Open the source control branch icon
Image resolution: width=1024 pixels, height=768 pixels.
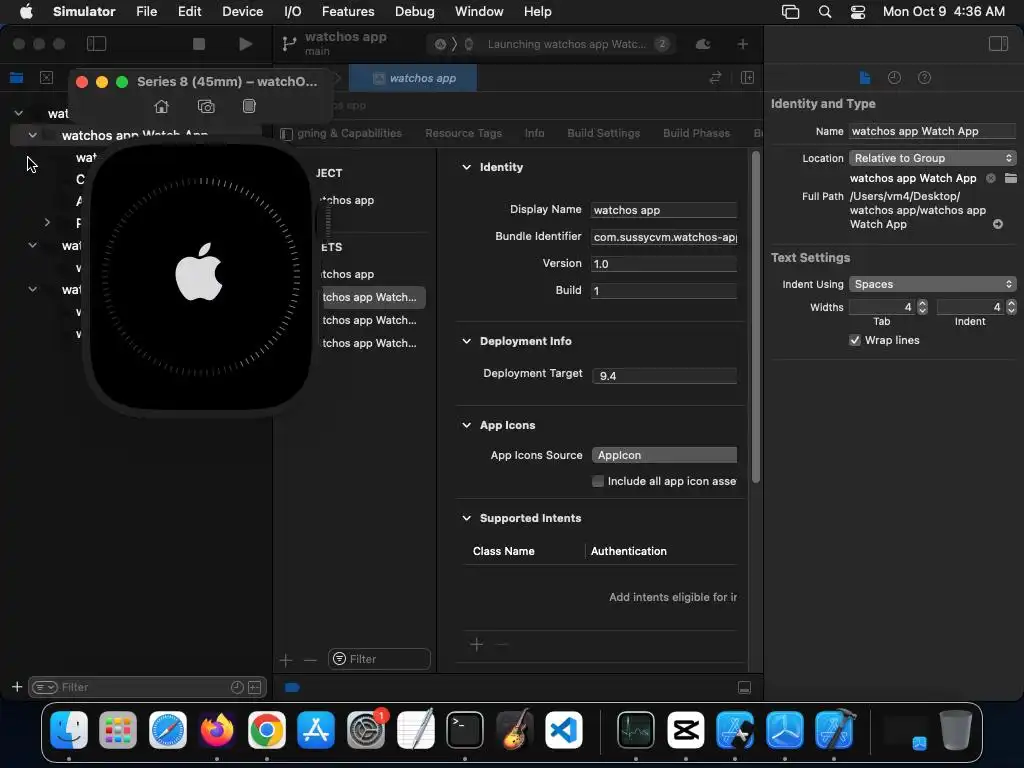coord(289,44)
